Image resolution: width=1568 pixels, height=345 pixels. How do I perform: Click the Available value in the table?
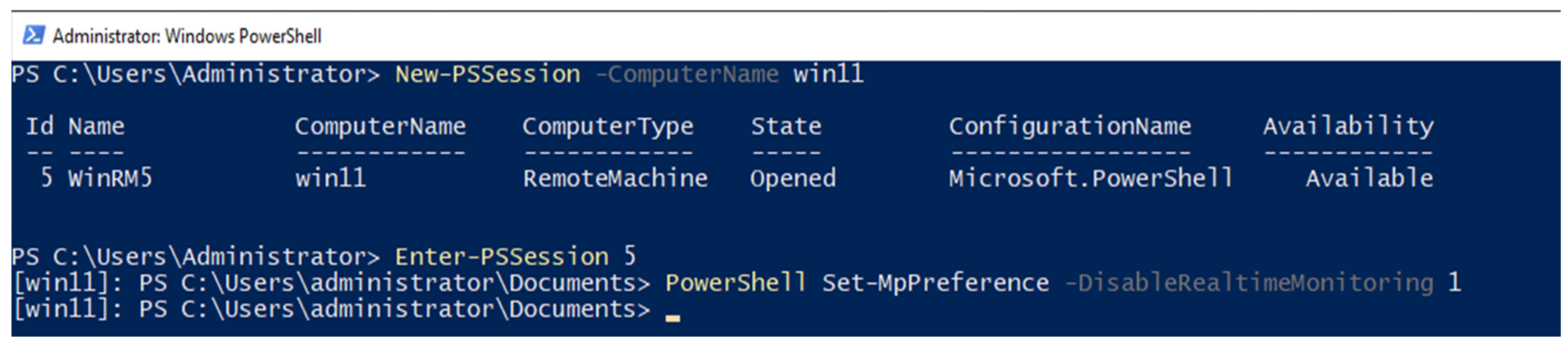[x=1369, y=178]
